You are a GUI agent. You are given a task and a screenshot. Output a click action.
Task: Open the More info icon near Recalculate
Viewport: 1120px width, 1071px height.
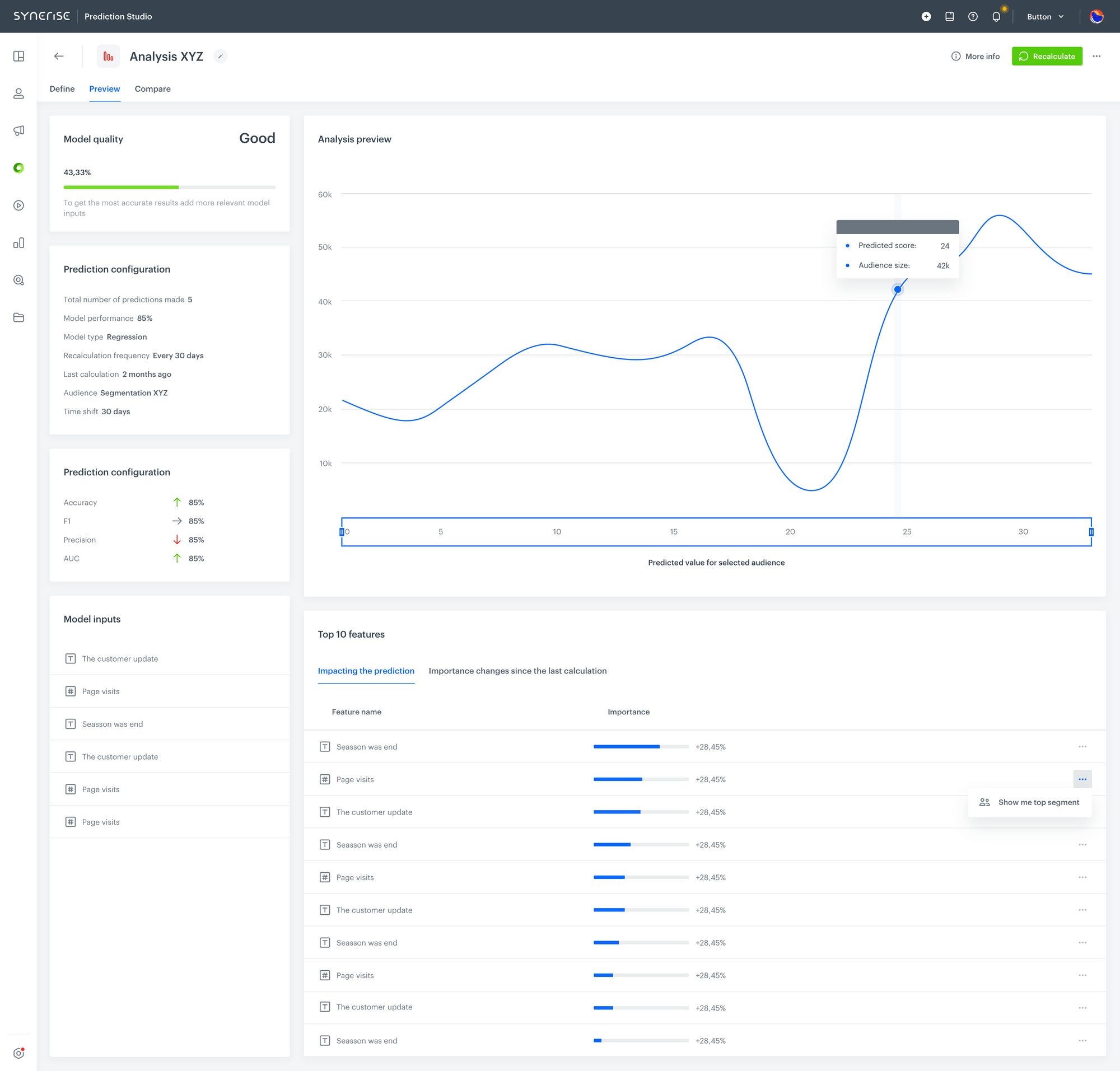955,56
